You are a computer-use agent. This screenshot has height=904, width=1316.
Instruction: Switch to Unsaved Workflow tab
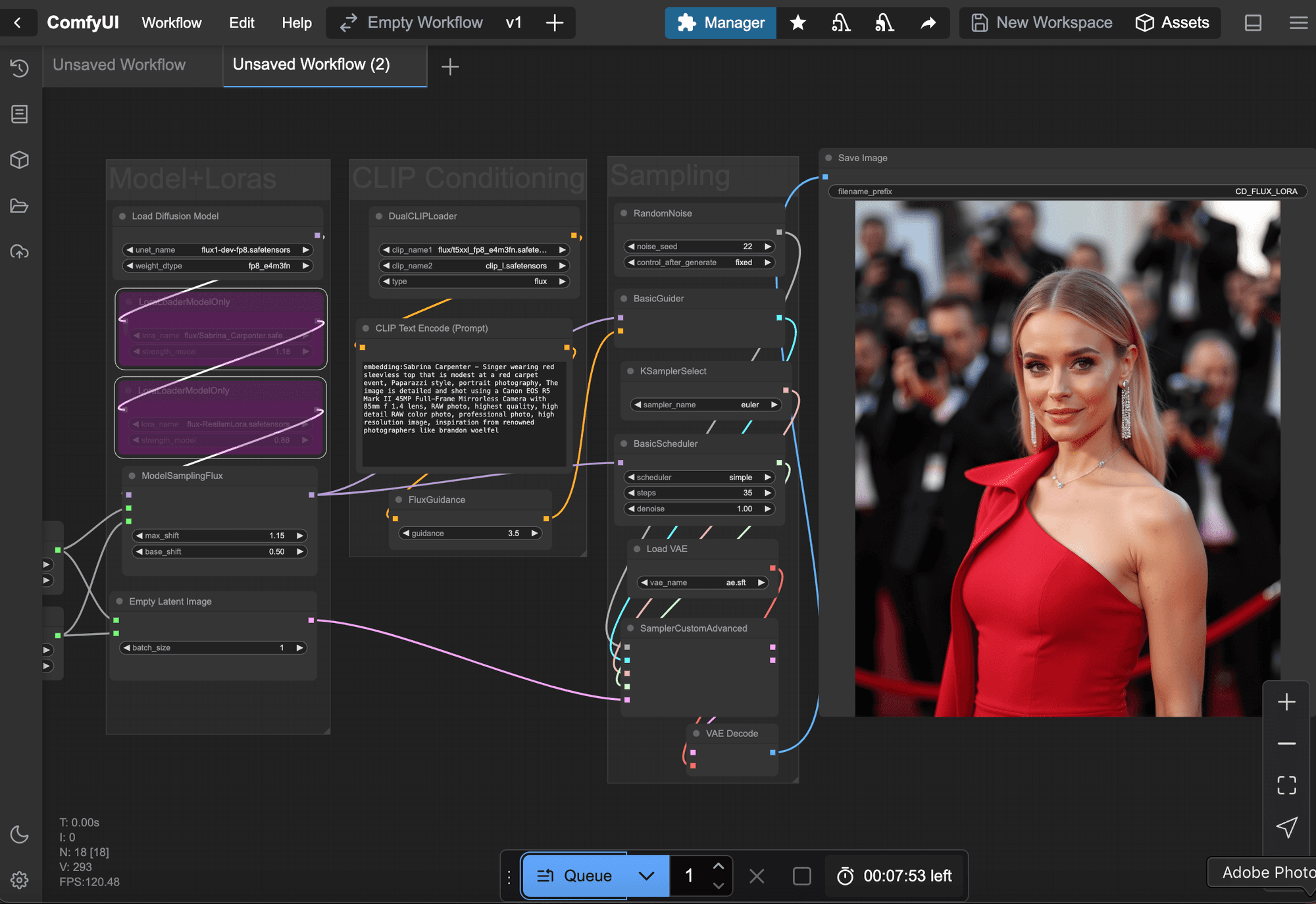coord(119,65)
